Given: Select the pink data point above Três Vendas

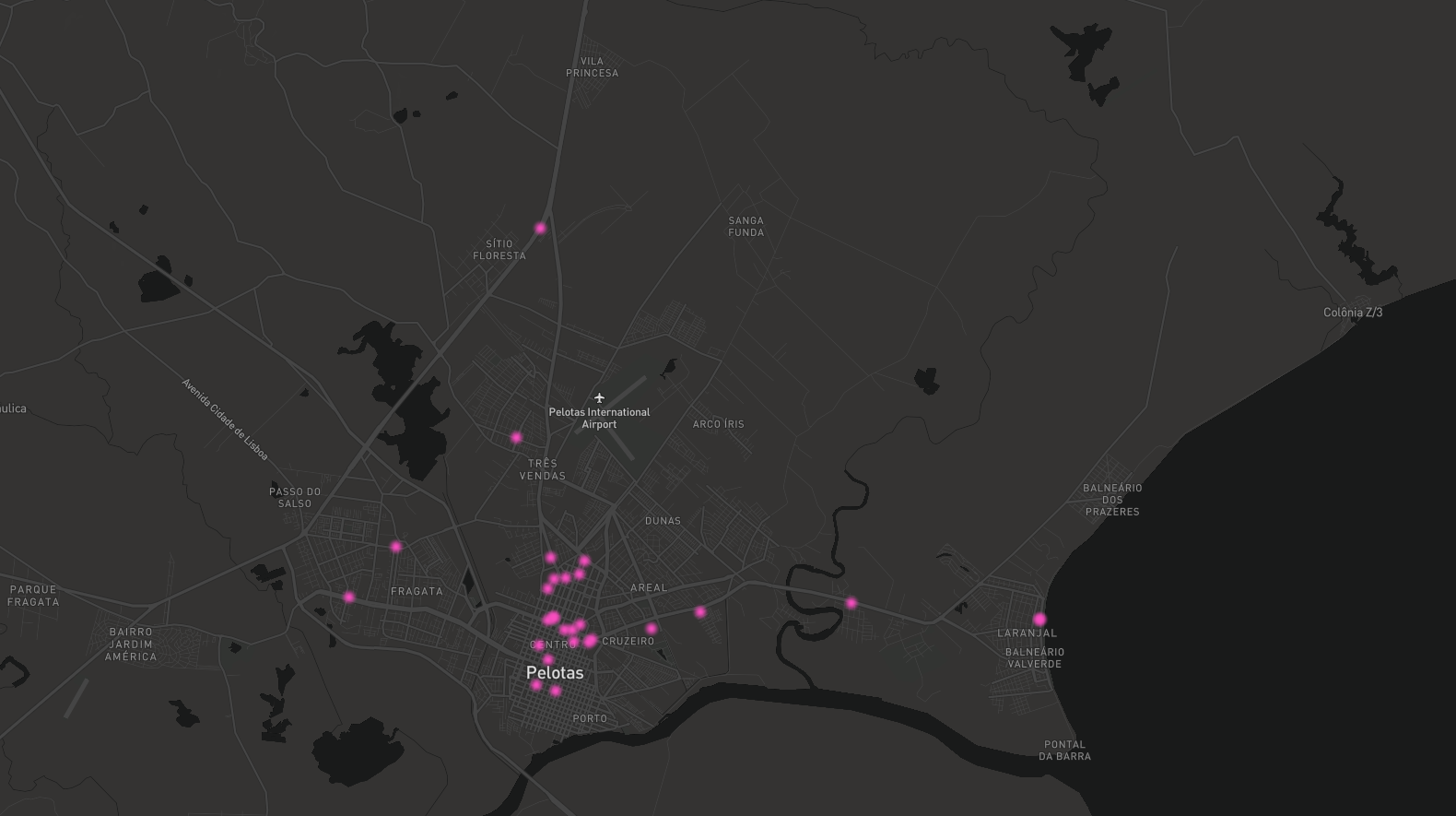Looking at the screenshot, I should tap(516, 437).
